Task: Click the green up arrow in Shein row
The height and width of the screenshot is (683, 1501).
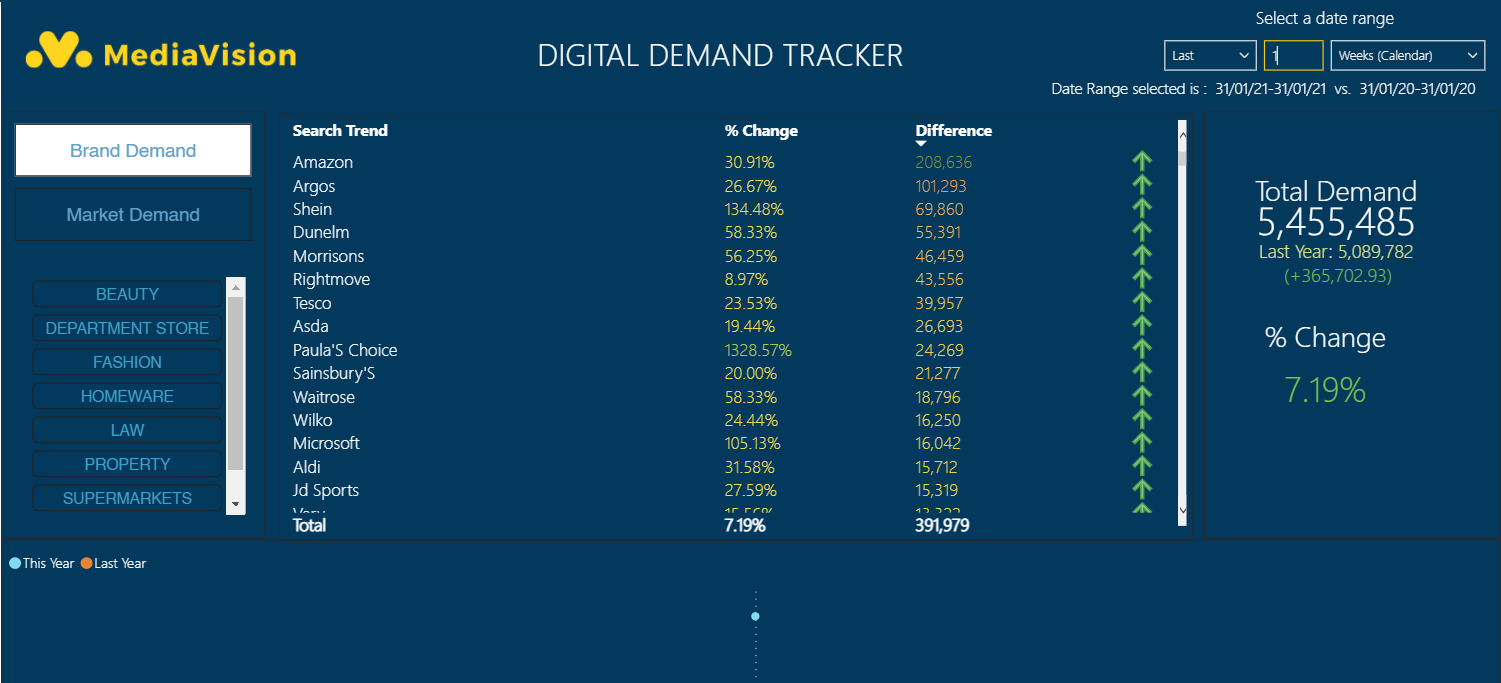Action: point(1141,209)
